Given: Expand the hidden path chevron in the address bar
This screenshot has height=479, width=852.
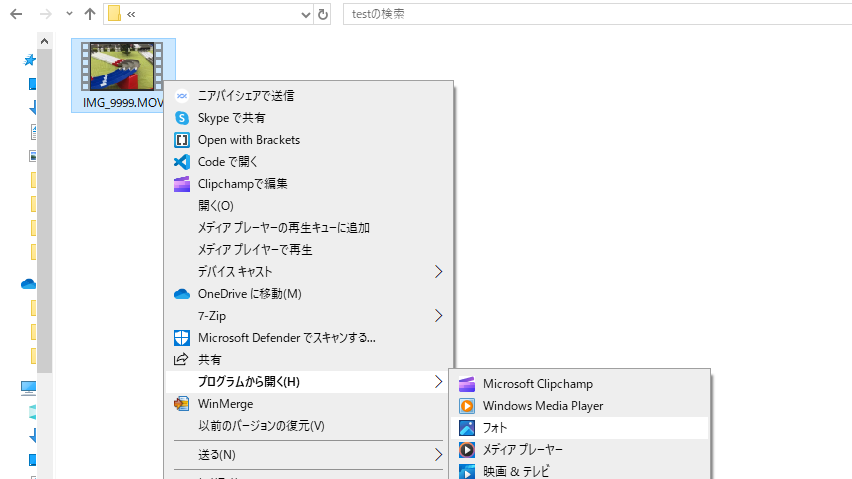Looking at the screenshot, I should [131, 15].
